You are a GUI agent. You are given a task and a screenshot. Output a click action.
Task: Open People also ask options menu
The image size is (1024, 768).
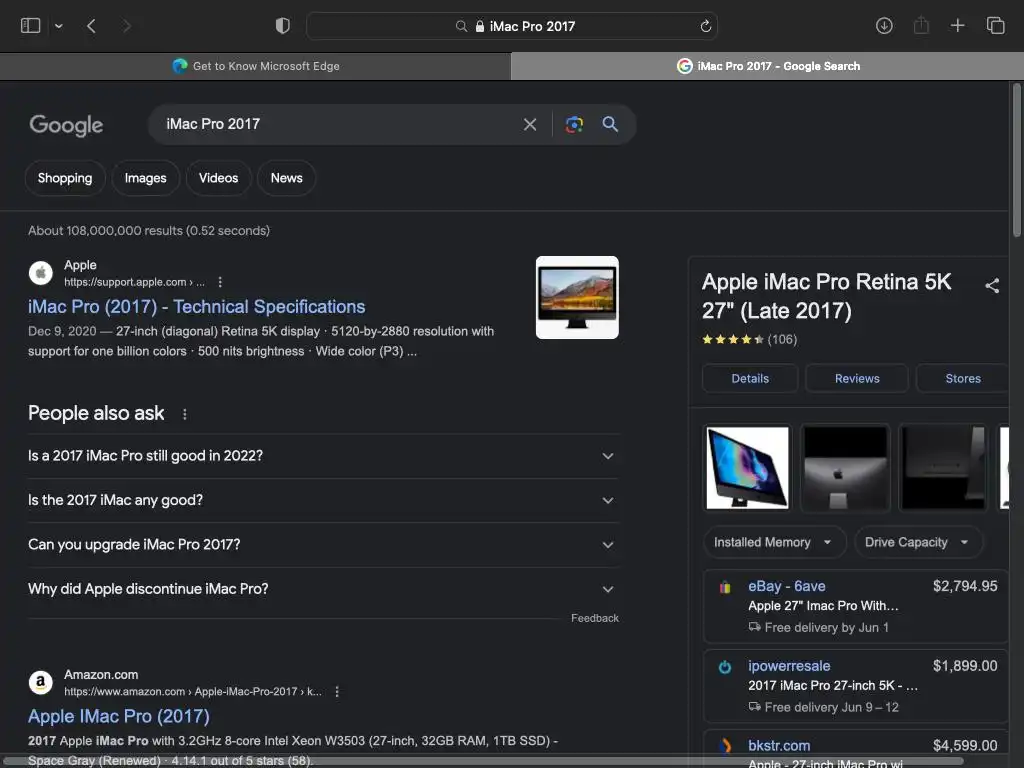pyautogui.click(x=185, y=414)
